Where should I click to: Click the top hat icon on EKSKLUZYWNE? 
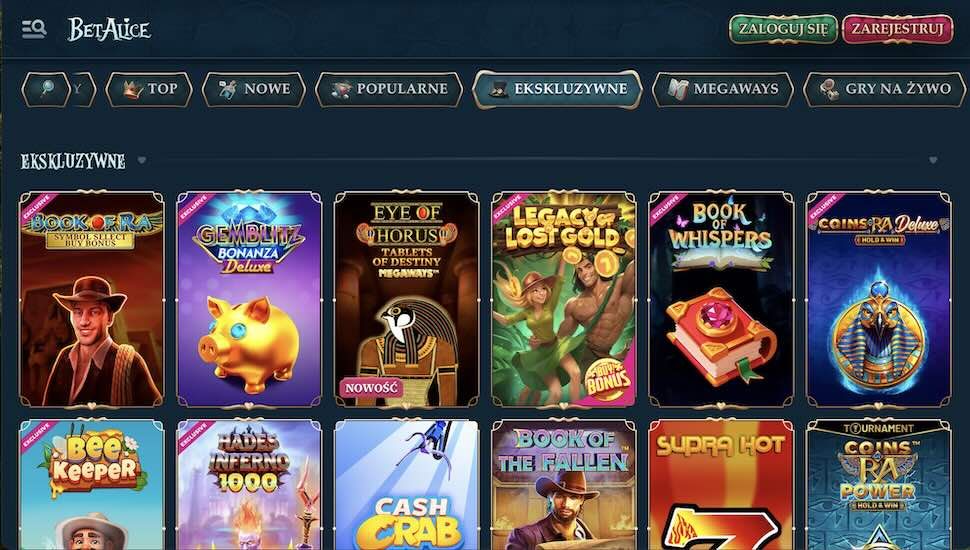coord(499,89)
